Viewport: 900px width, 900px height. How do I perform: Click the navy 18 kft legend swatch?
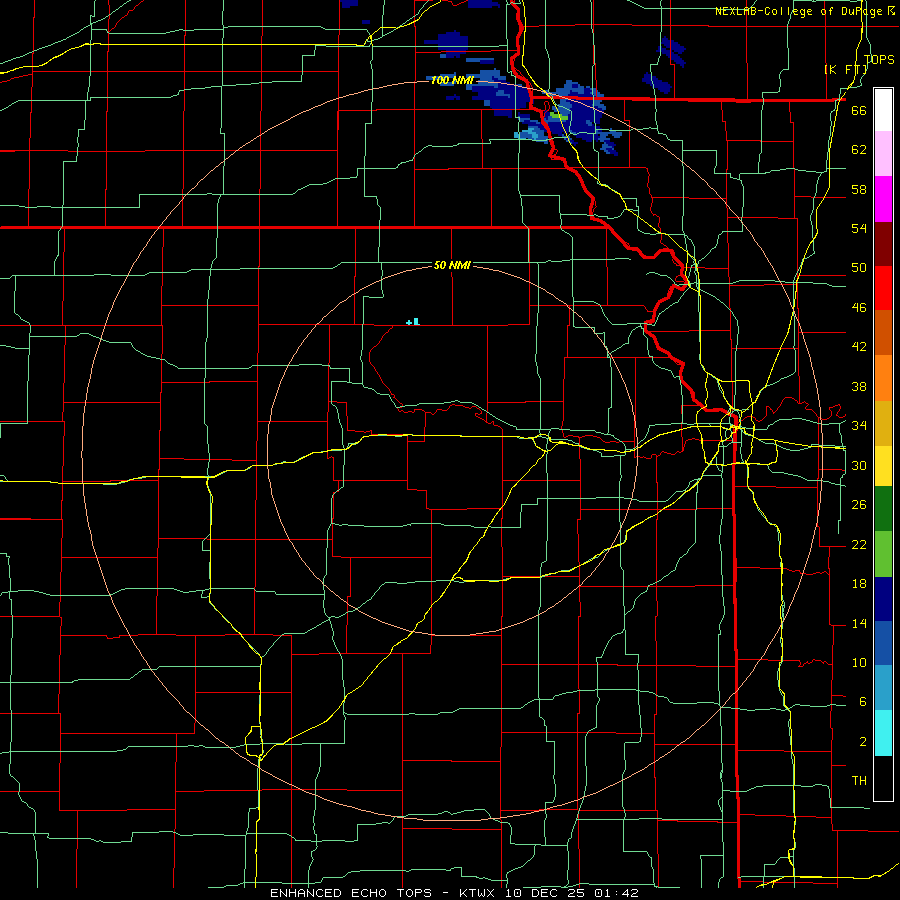point(883,599)
